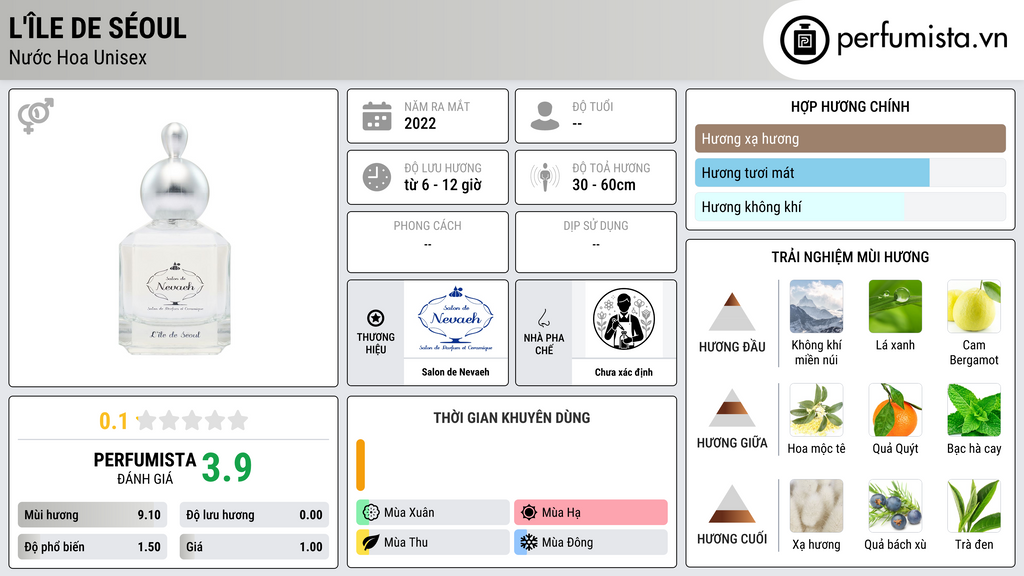Click the L'île de Séoul bottle image
Screen dimensions: 1024x576
coord(174,239)
